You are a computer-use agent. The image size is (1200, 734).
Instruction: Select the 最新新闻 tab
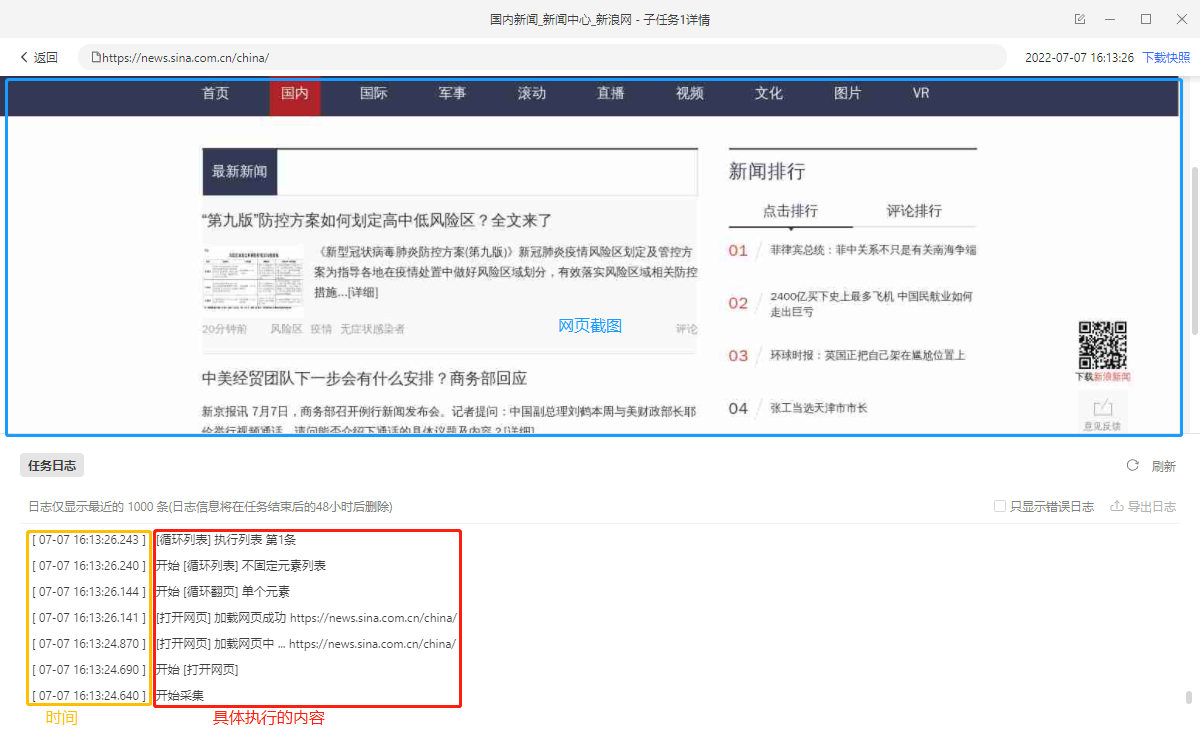(x=240, y=172)
